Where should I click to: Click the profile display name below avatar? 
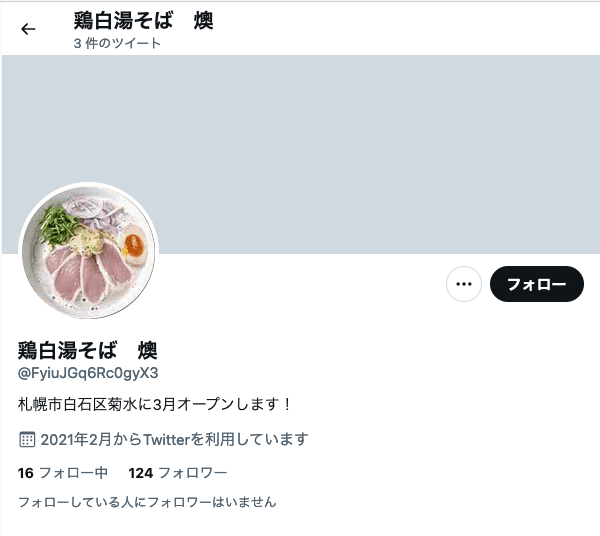click(87, 350)
